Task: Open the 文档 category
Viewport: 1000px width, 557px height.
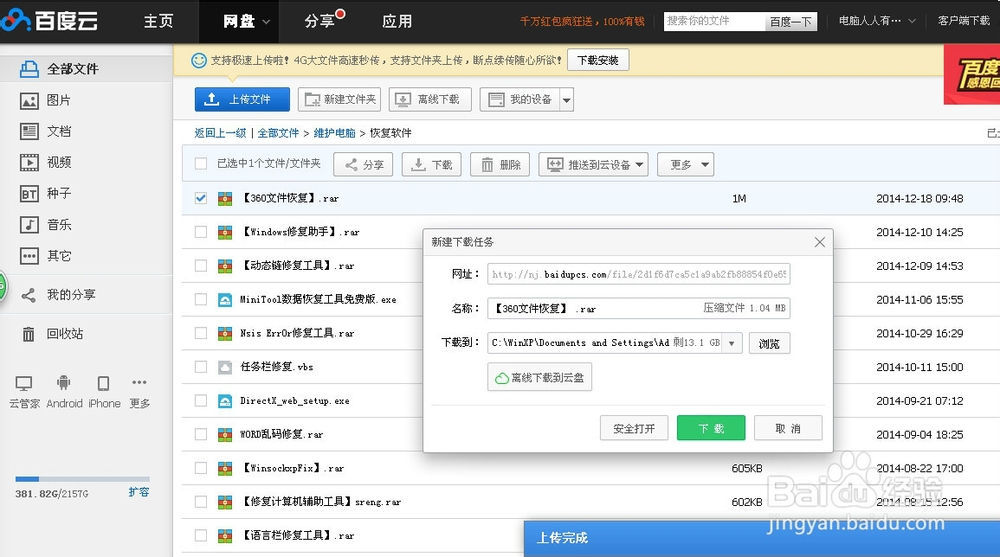Action: (46, 131)
